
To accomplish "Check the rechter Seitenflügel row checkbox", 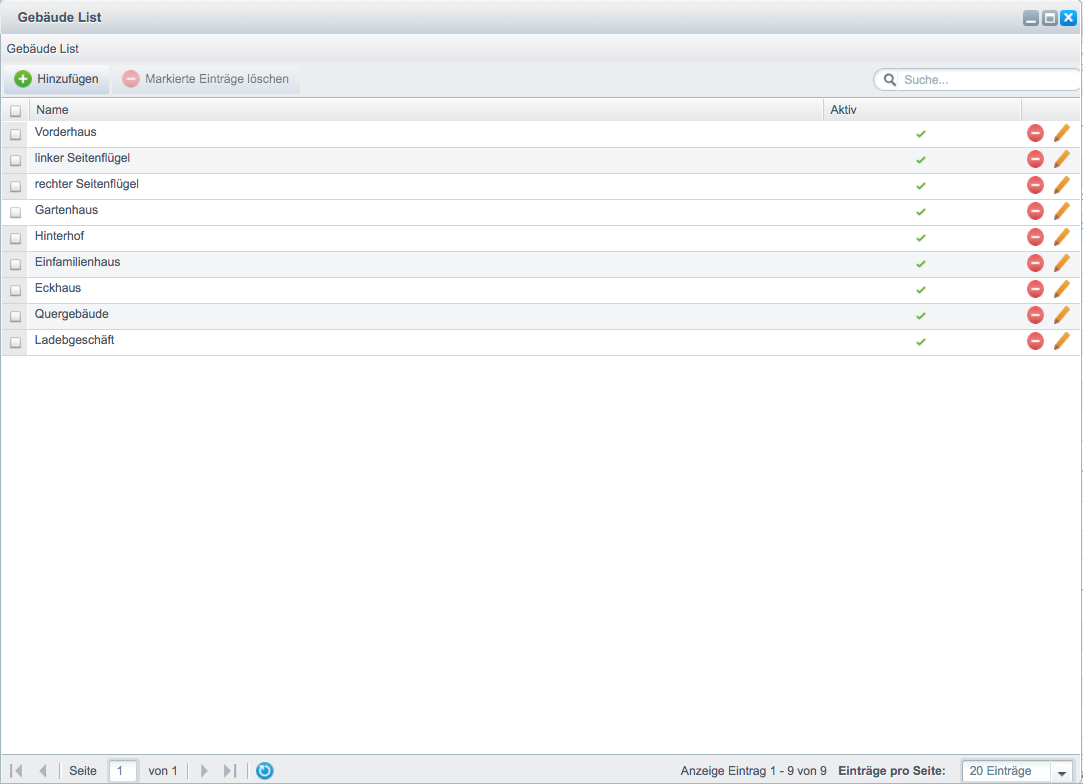I will pyautogui.click(x=15, y=187).
